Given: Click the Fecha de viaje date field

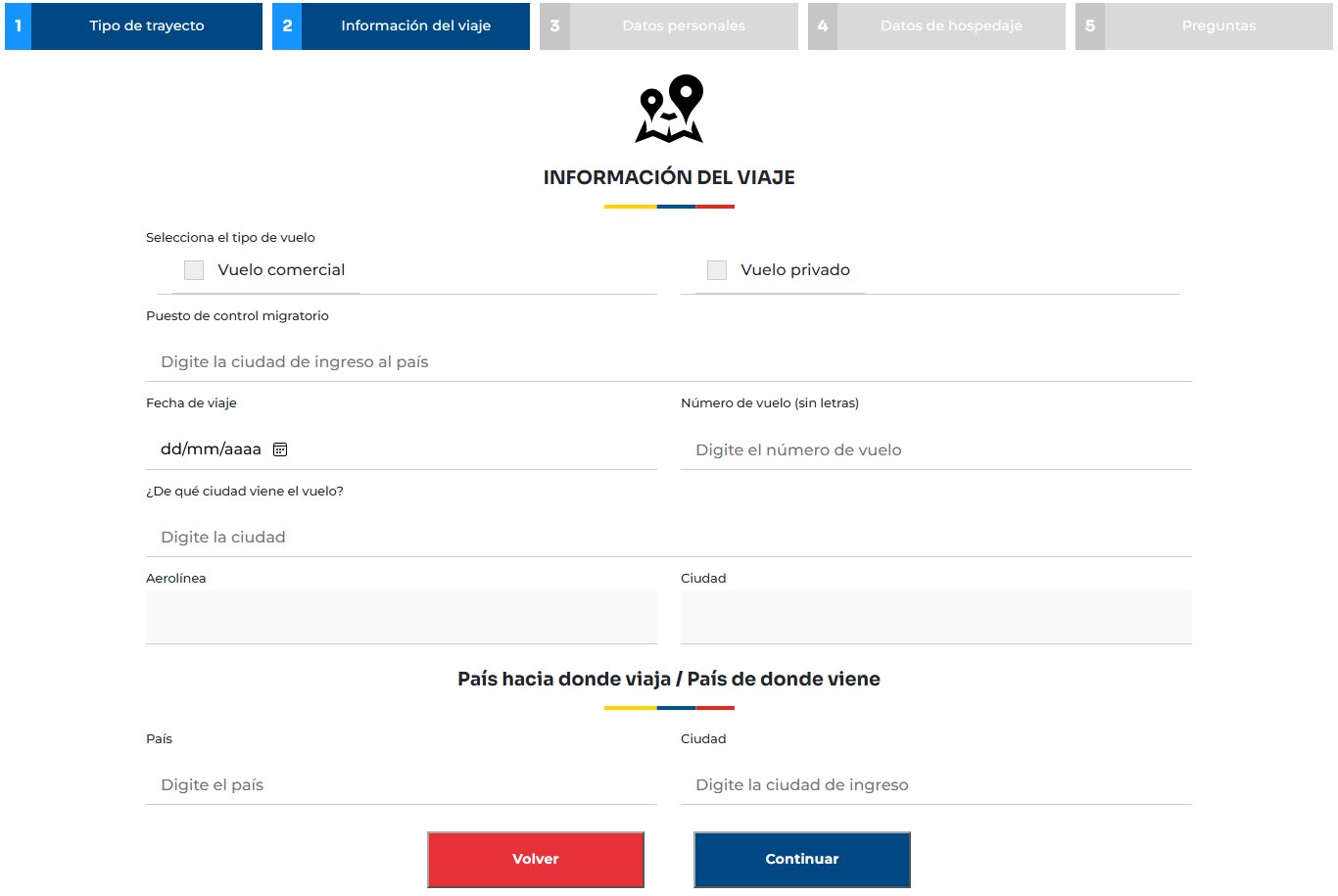Looking at the screenshot, I should point(402,449).
